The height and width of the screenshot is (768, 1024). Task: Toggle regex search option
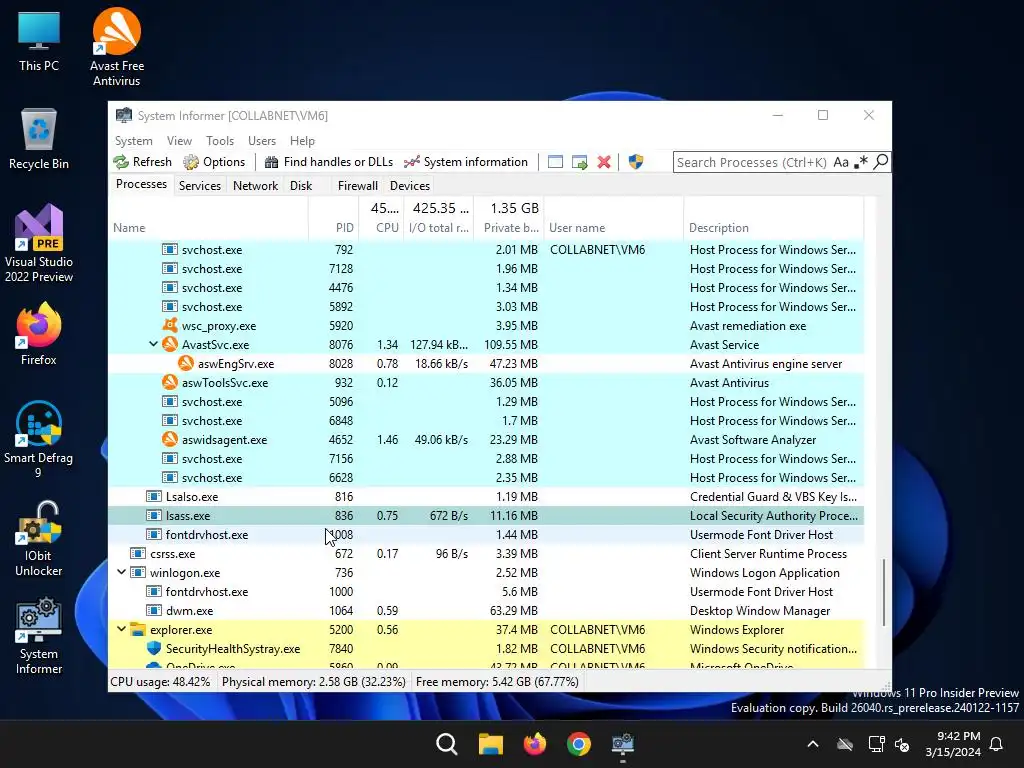[x=861, y=162]
